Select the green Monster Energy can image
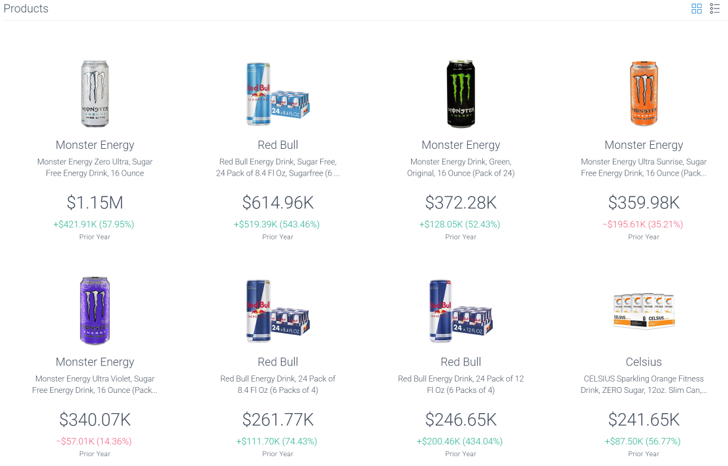 pyautogui.click(x=461, y=93)
